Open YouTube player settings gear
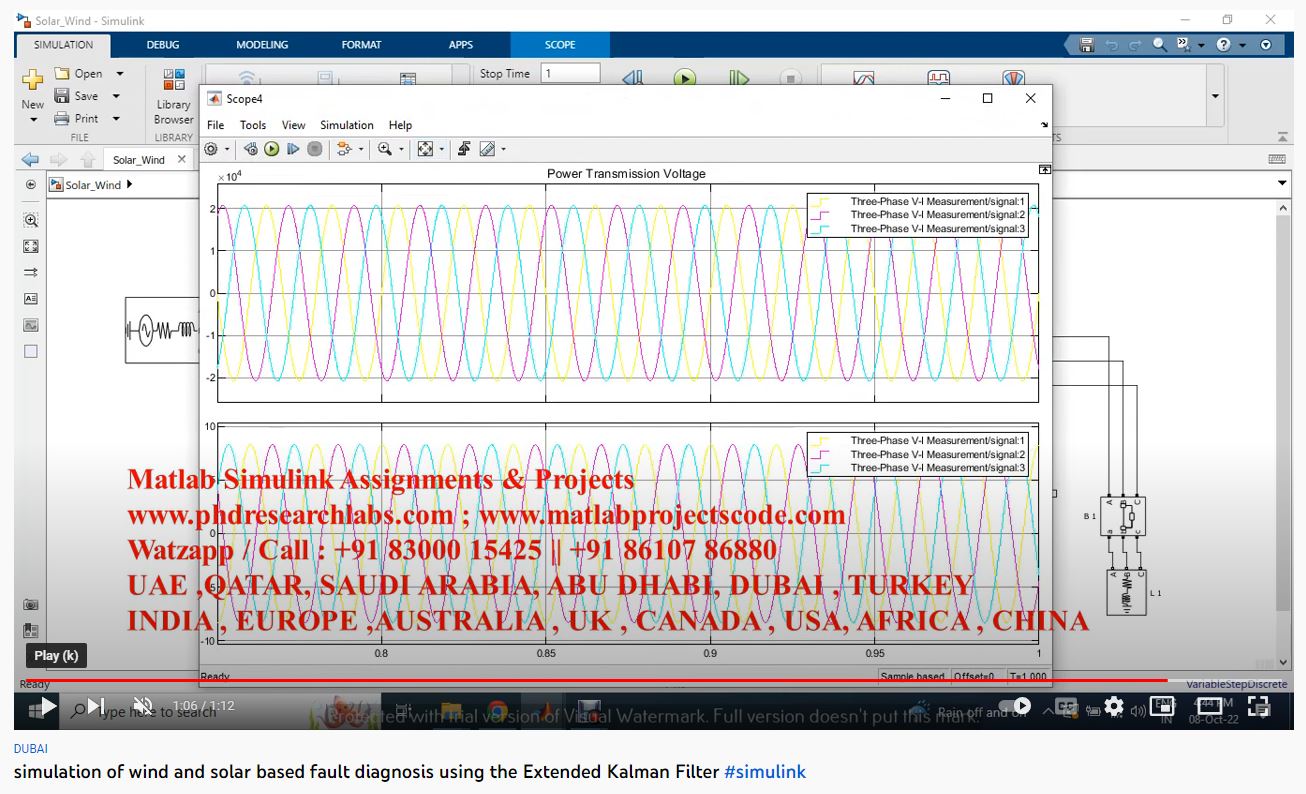Screen dimensions: 1306x794 click(1114, 706)
